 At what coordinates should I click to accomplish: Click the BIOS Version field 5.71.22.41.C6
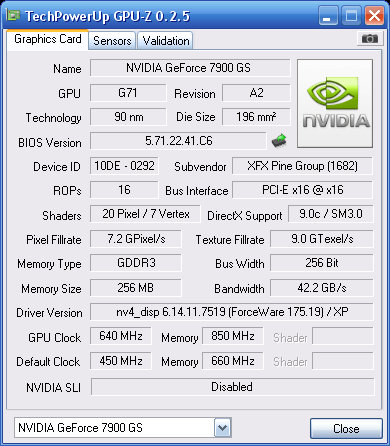178,141
